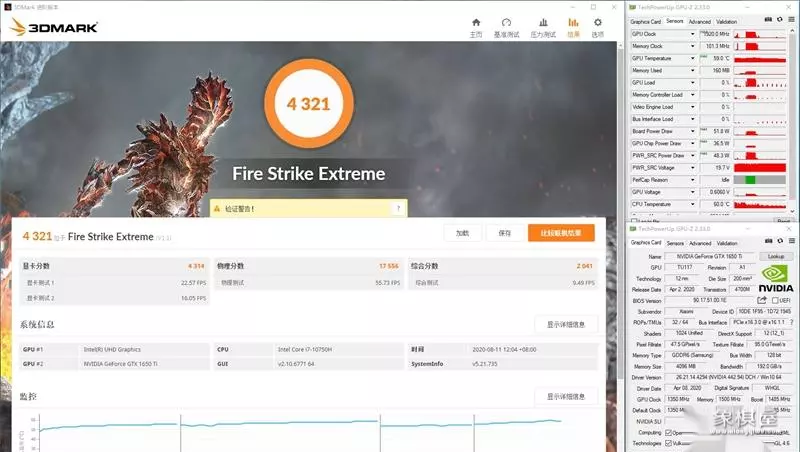Click the NVIDIA logo in GPU-Z
800x452 pixels.
(x=776, y=275)
